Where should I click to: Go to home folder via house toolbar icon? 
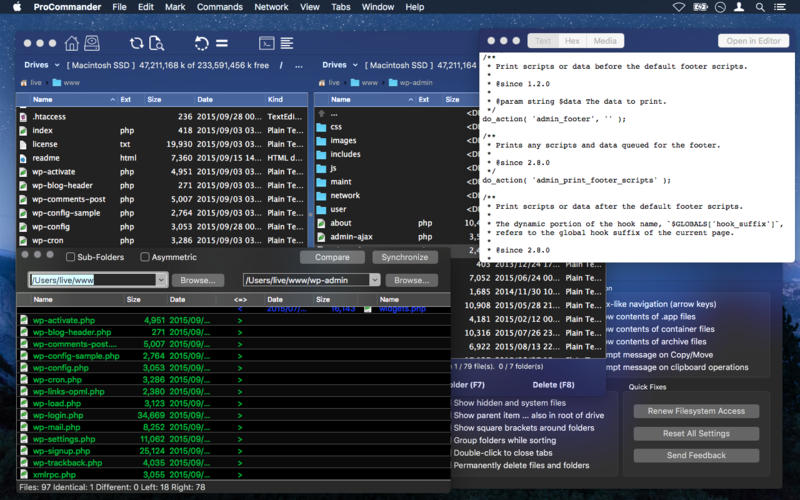click(72, 43)
